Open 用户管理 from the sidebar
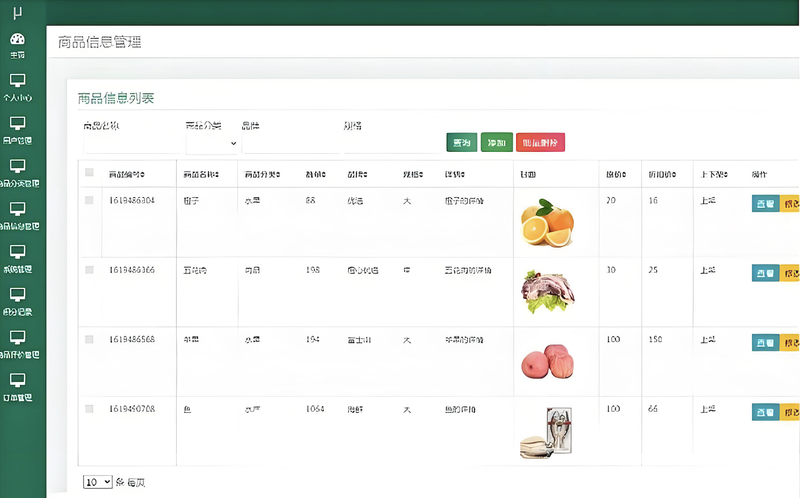This screenshot has width=800, height=498. click(17, 124)
